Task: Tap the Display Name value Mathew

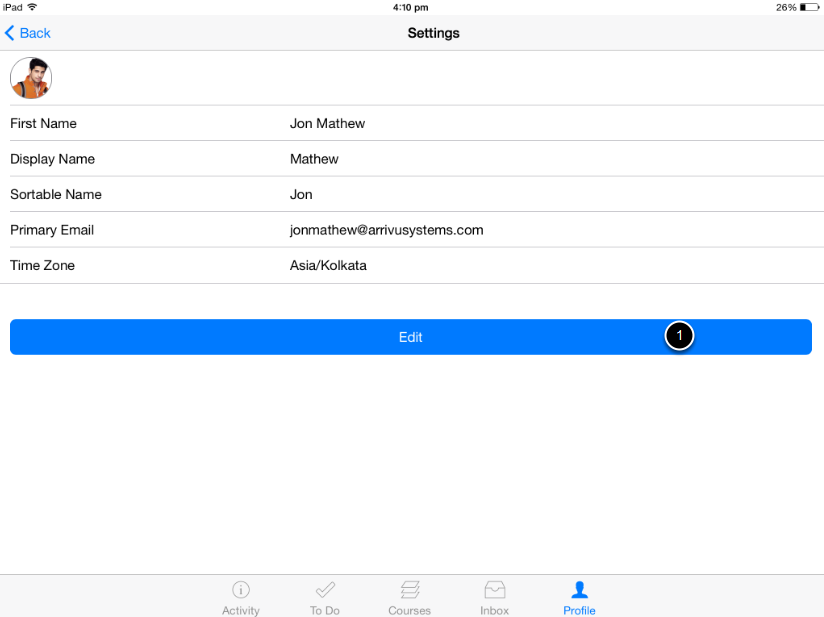Action: pos(314,159)
